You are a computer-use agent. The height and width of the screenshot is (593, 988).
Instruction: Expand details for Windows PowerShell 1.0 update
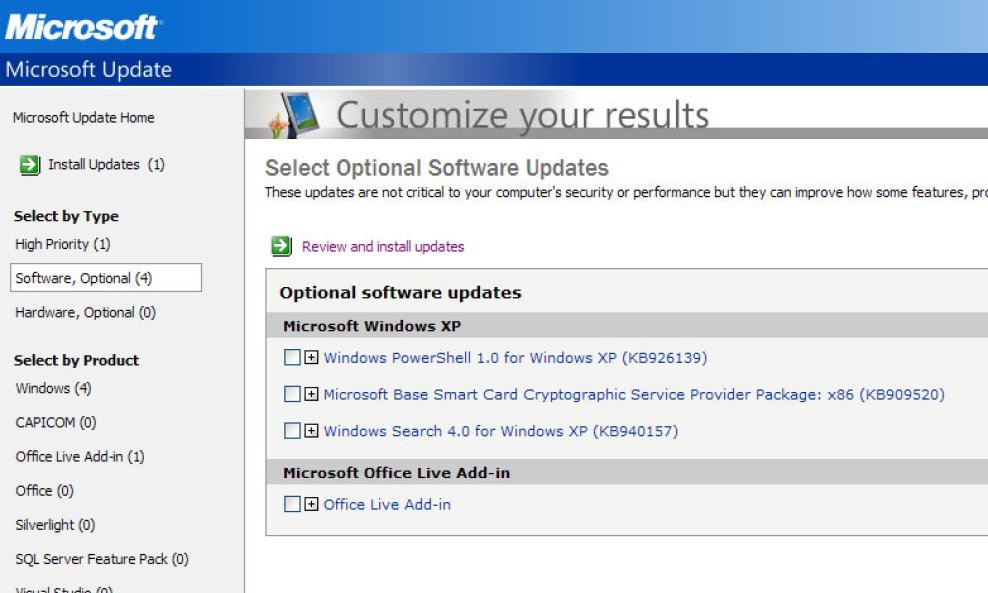tap(311, 357)
